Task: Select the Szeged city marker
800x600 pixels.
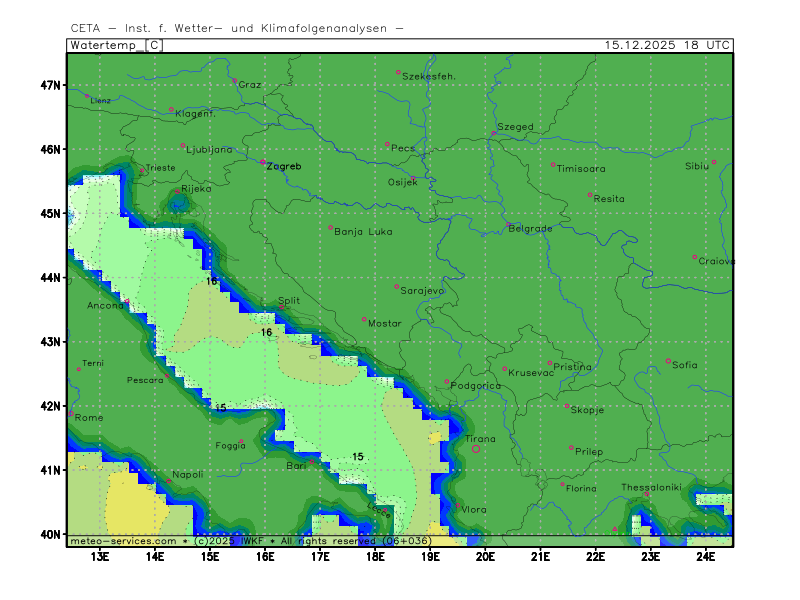Action: point(493,133)
